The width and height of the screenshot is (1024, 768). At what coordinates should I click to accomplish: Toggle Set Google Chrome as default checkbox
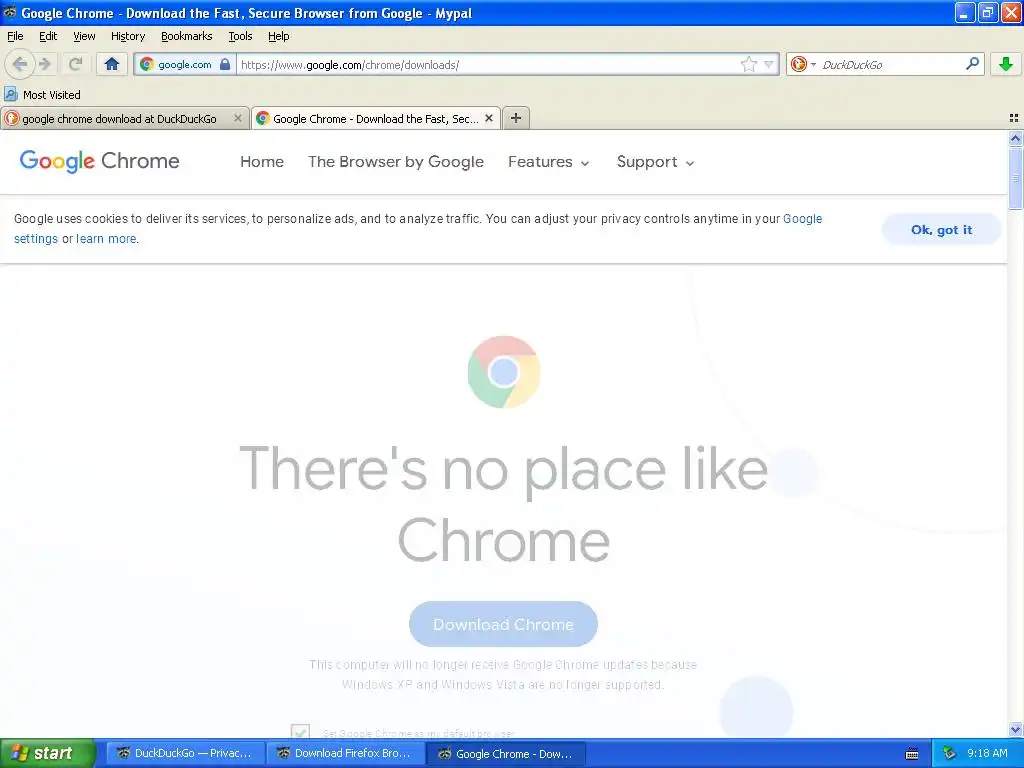(x=300, y=732)
